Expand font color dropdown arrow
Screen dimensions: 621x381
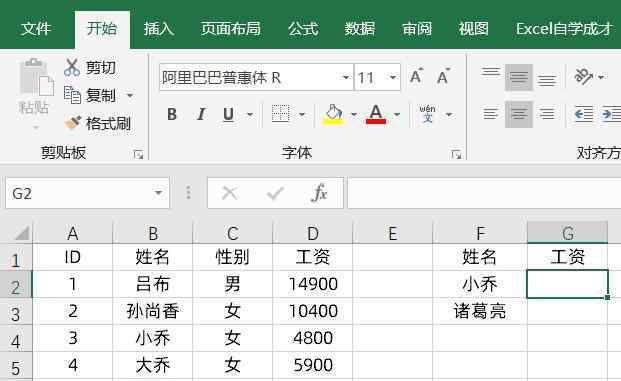point(397,115)
